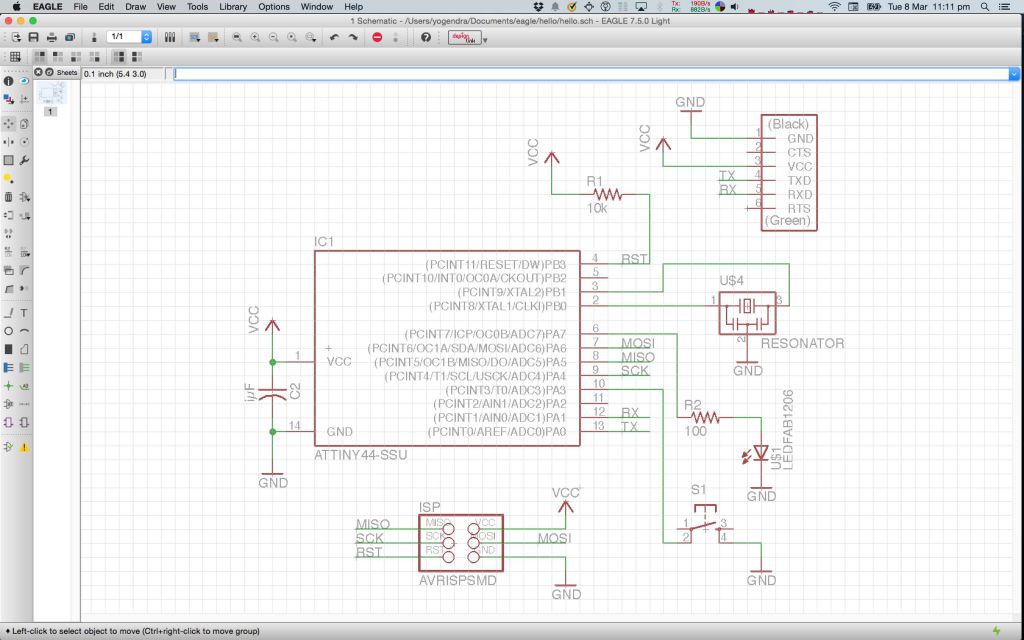Viewport: 1024px width, 640px height.
Task: Click the Zoom Out magnifier icon
Action: [x=274, y=37]
